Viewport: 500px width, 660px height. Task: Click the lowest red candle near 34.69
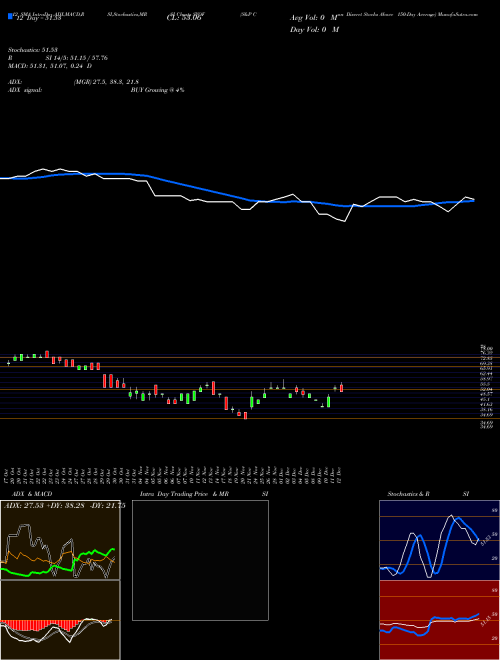coord(245,416)
